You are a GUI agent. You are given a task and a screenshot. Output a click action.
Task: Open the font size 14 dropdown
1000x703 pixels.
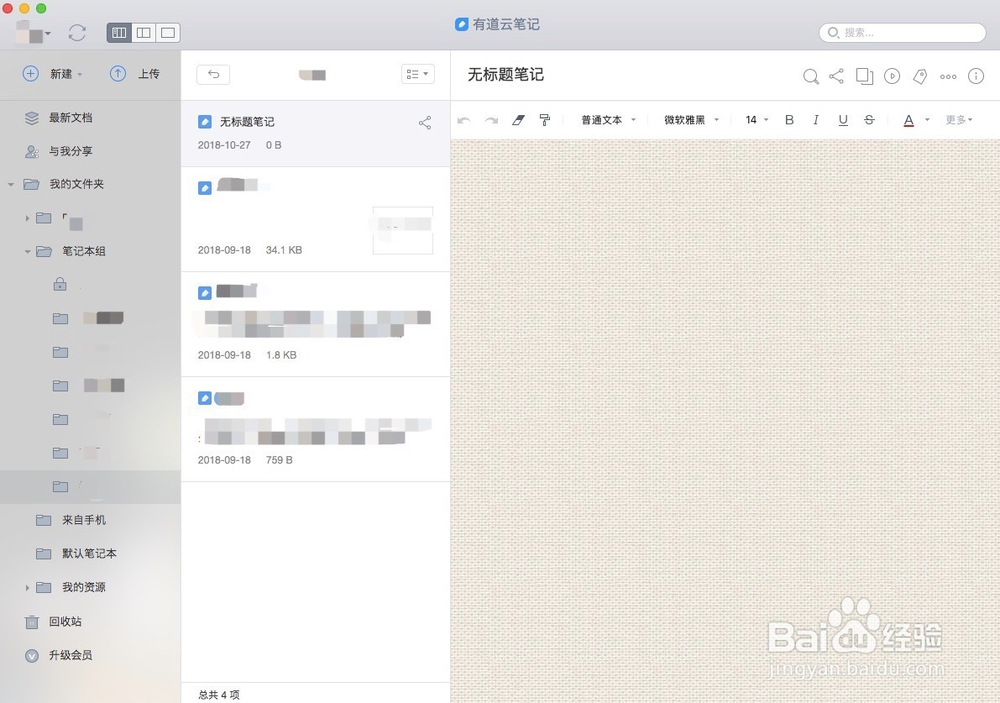point(755,119)
